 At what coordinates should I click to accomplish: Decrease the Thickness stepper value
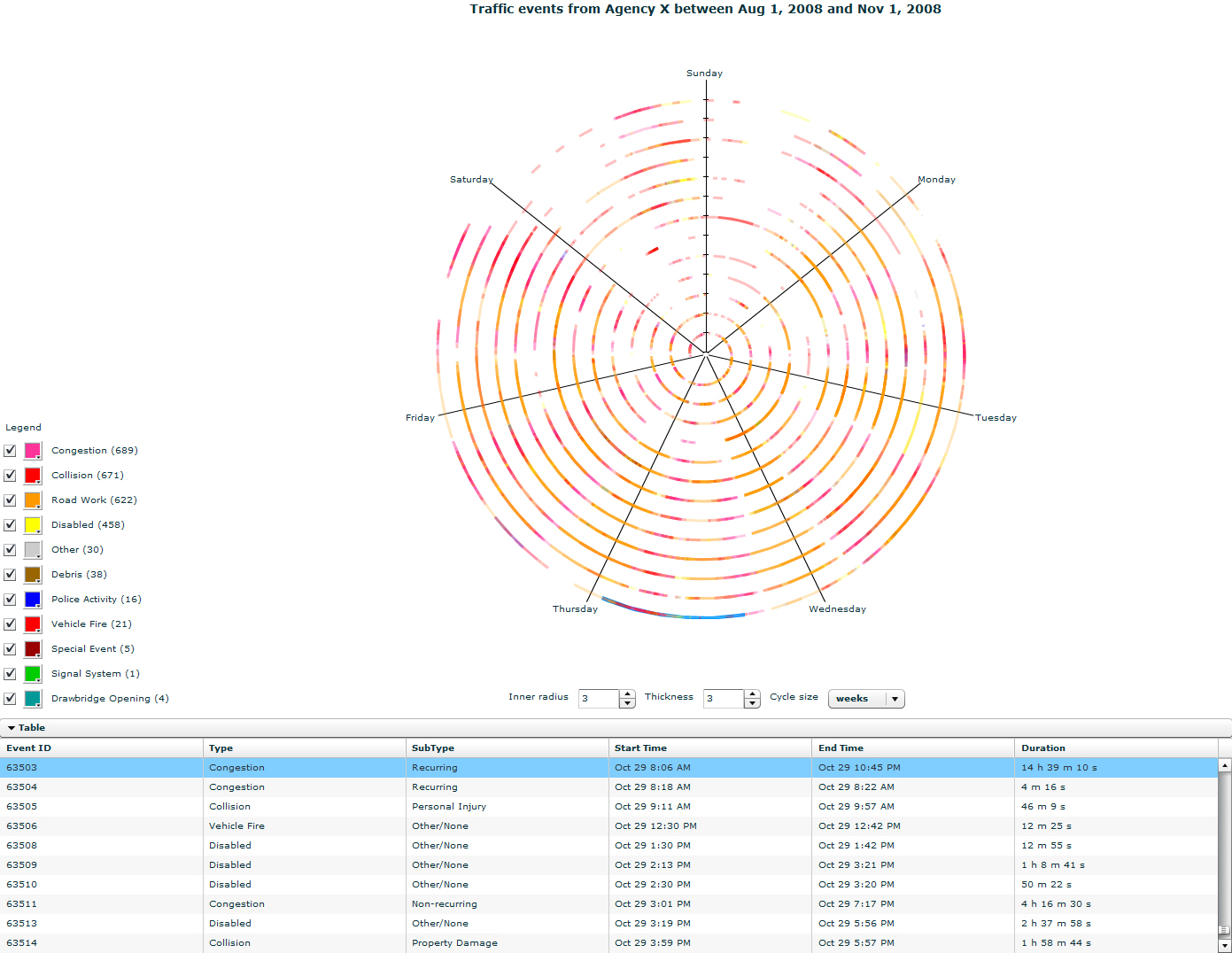click(x=752, y=703)
